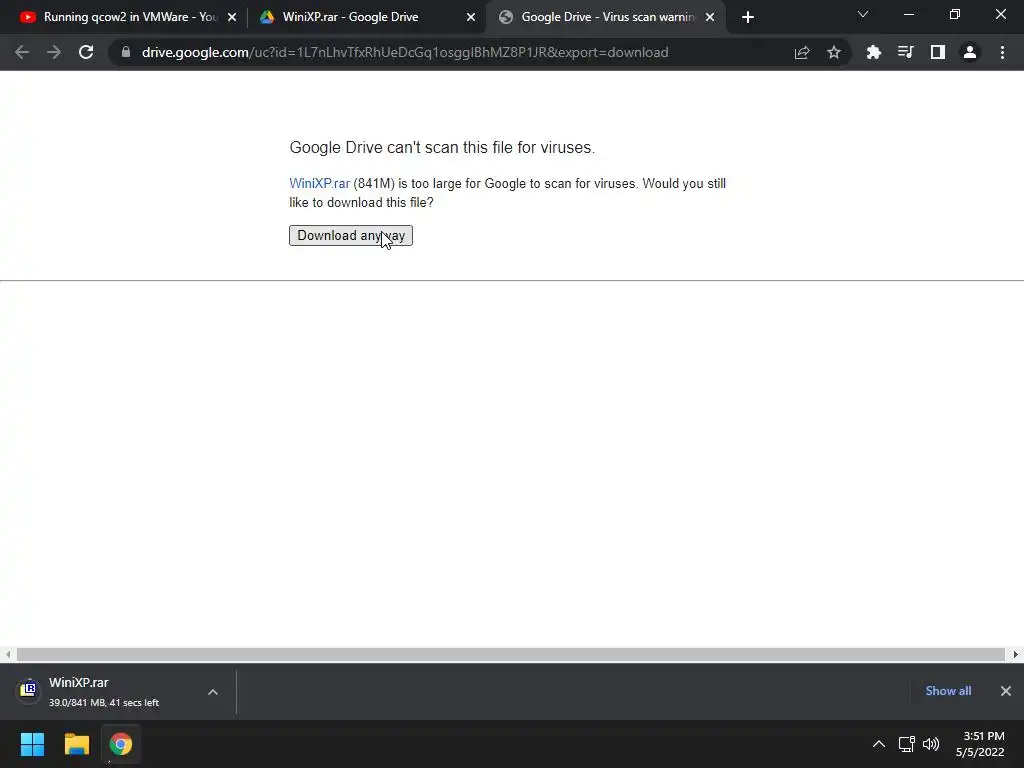This screenshot has height=768, width=1024.
Task: Click the scrollbar right arrow
Action: tap(1016, 654)
